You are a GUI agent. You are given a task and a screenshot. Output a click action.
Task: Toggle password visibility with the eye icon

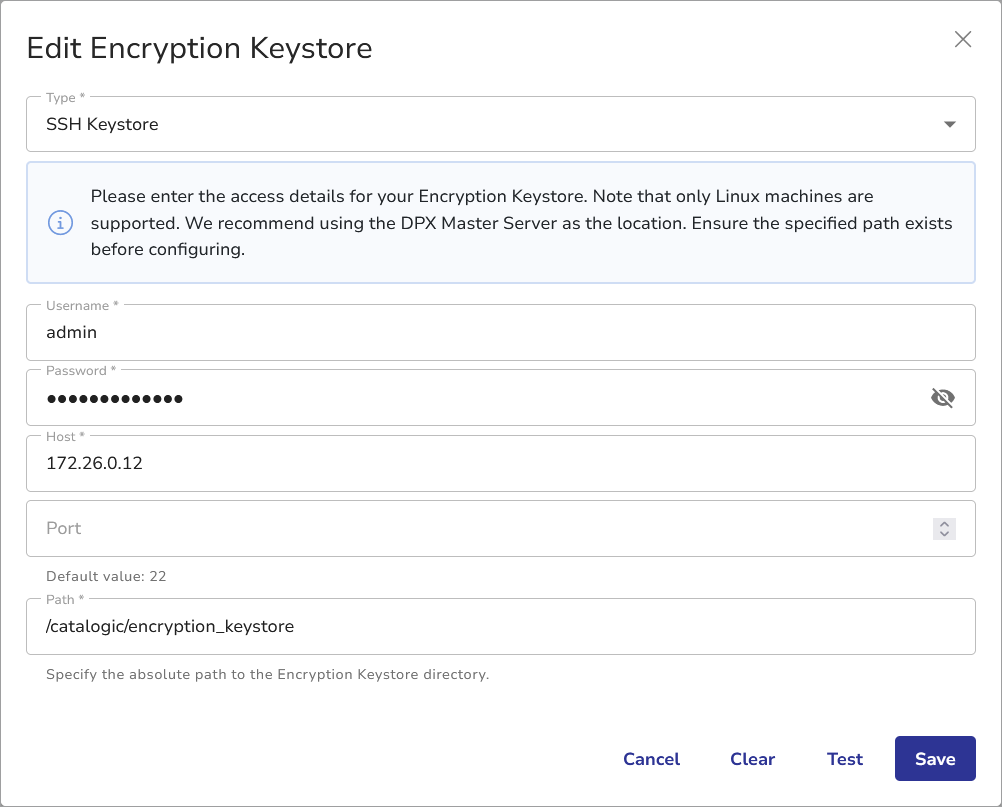pos(942,398)
